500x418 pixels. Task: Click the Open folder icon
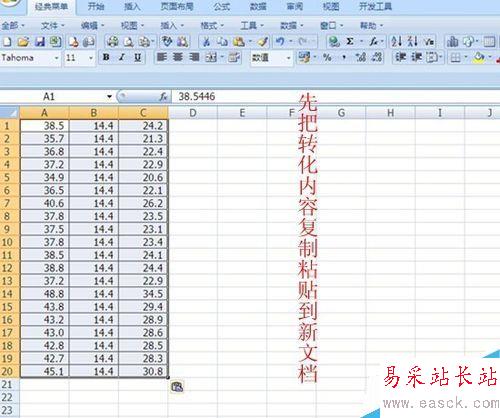click(23, 42)
